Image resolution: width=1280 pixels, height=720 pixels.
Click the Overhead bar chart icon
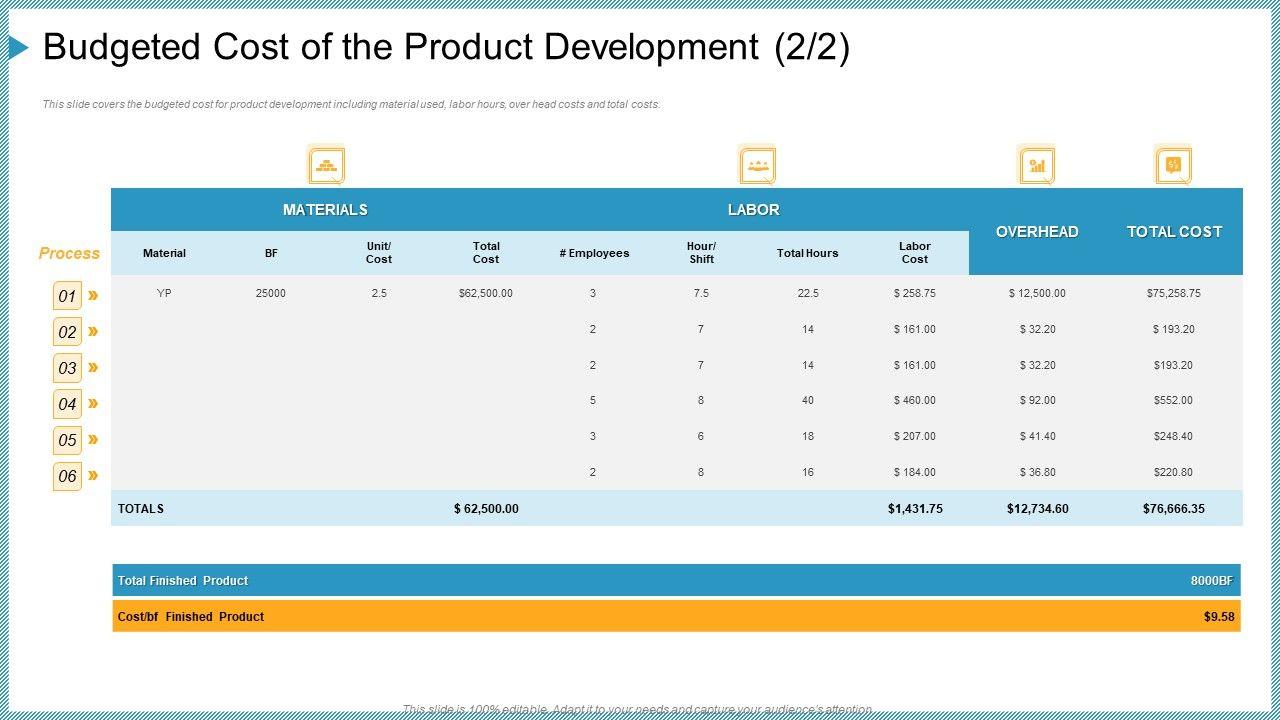pos(1036,165)
